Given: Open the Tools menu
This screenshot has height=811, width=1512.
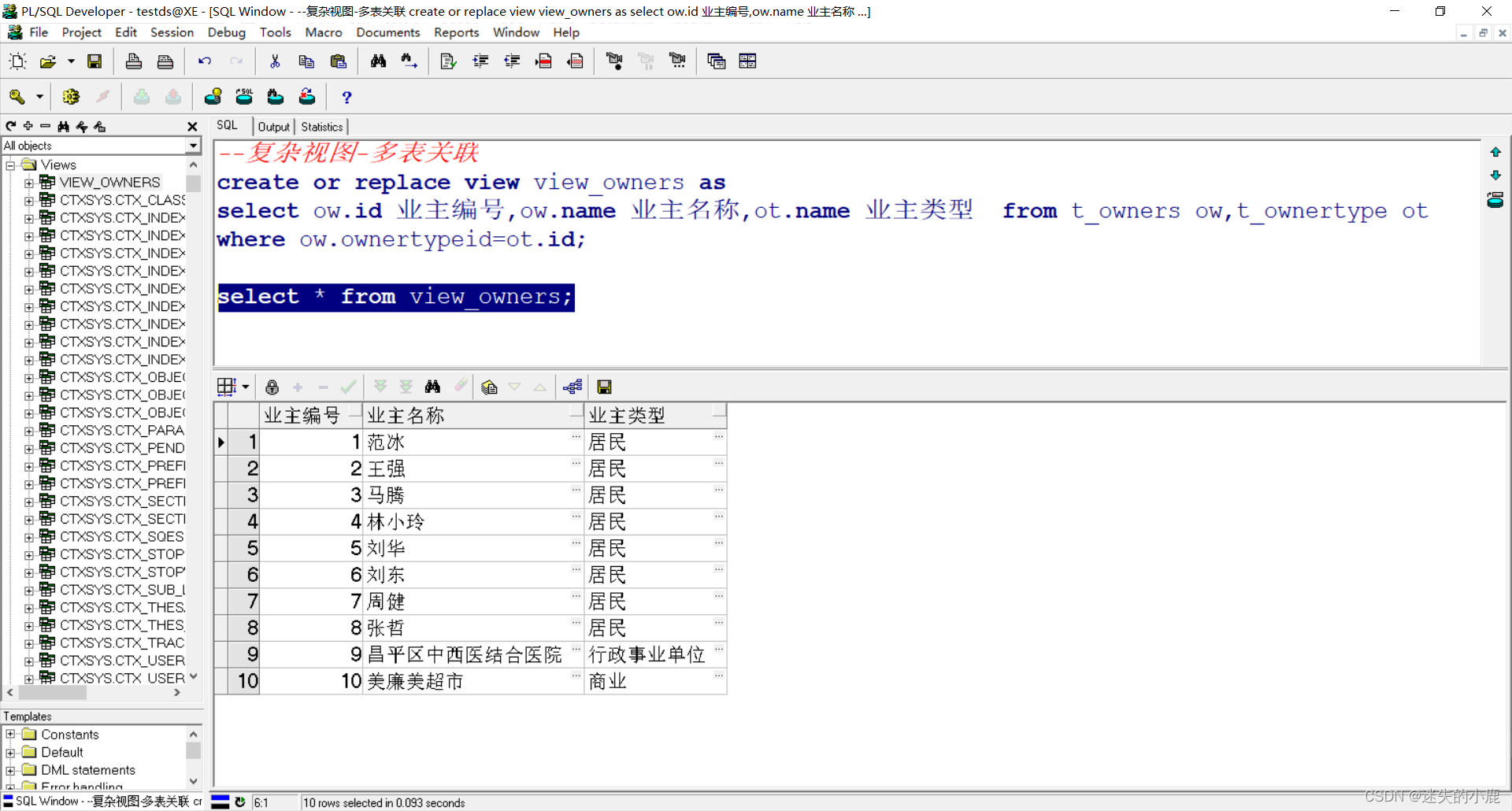Looking at the screenshot, I should tap(276, 32).
